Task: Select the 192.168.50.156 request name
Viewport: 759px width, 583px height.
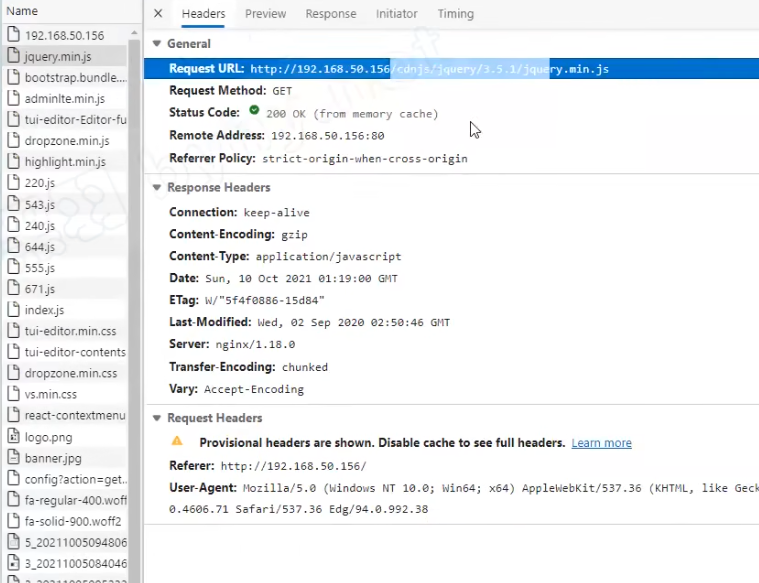Action: coord(64,35)
